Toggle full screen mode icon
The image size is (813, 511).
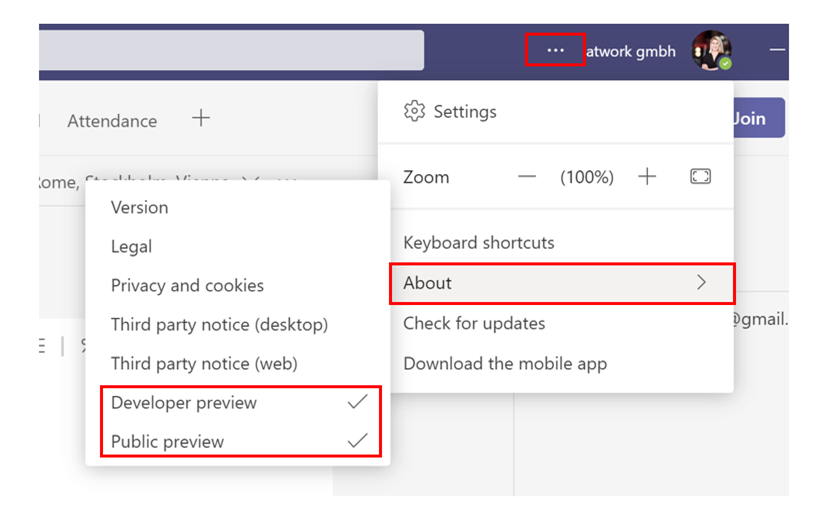(x=700, y=177)
